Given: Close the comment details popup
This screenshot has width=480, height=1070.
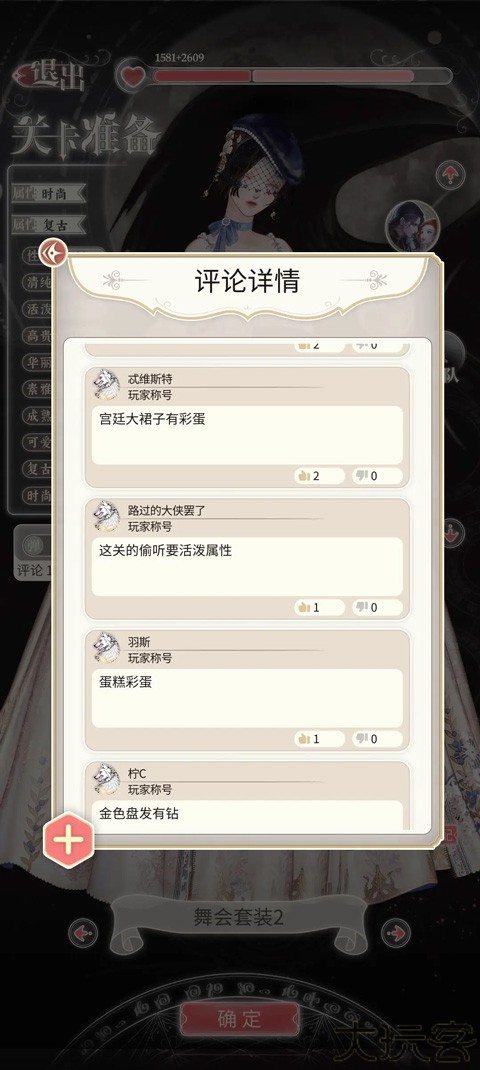Looking at the screenshot, I should point(53,253).
